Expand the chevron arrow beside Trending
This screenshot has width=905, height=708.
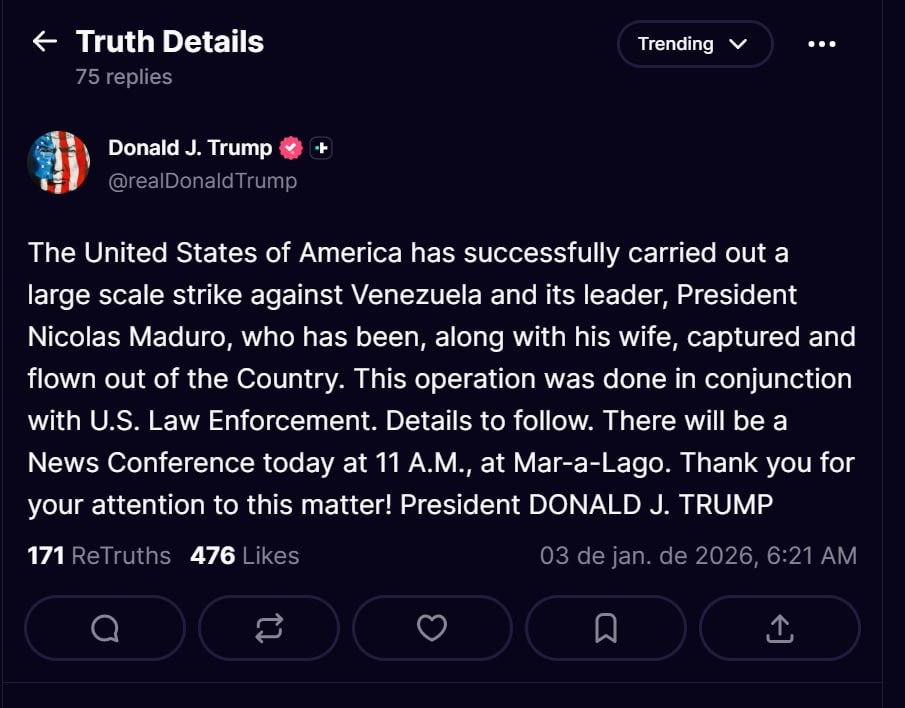click(738, 44)
